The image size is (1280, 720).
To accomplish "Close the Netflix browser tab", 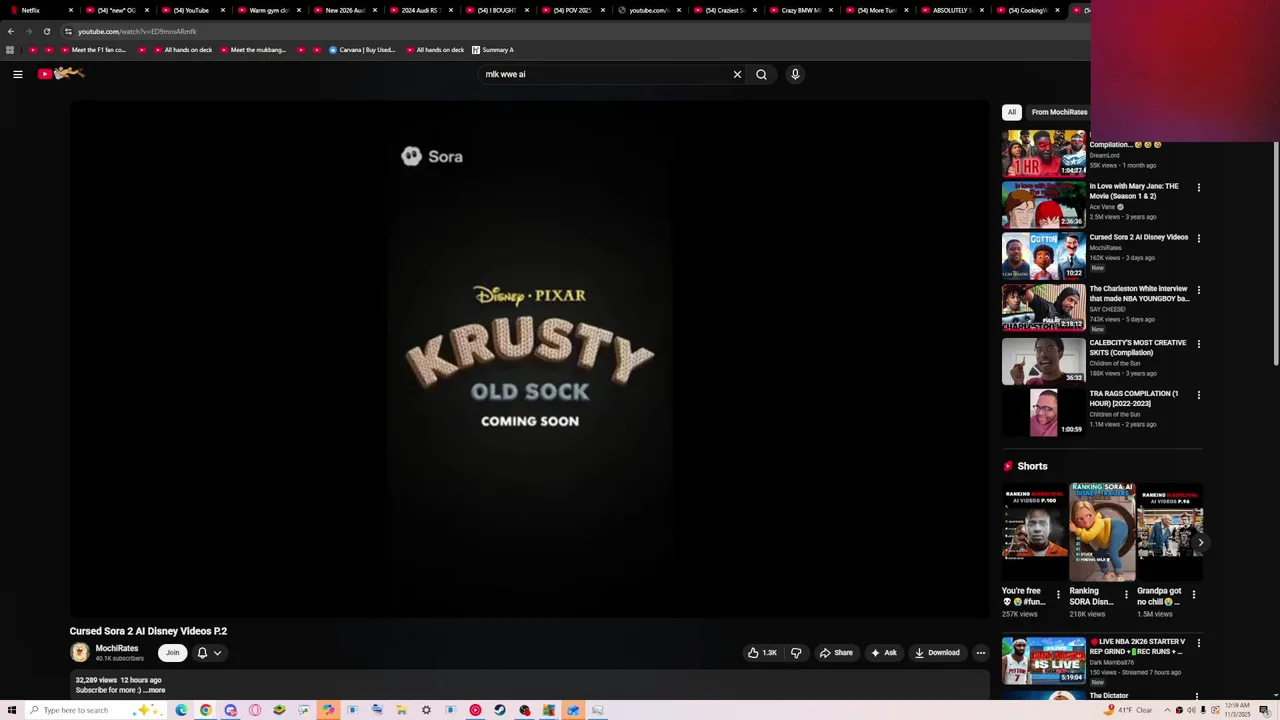I will (x=70, y=10).
